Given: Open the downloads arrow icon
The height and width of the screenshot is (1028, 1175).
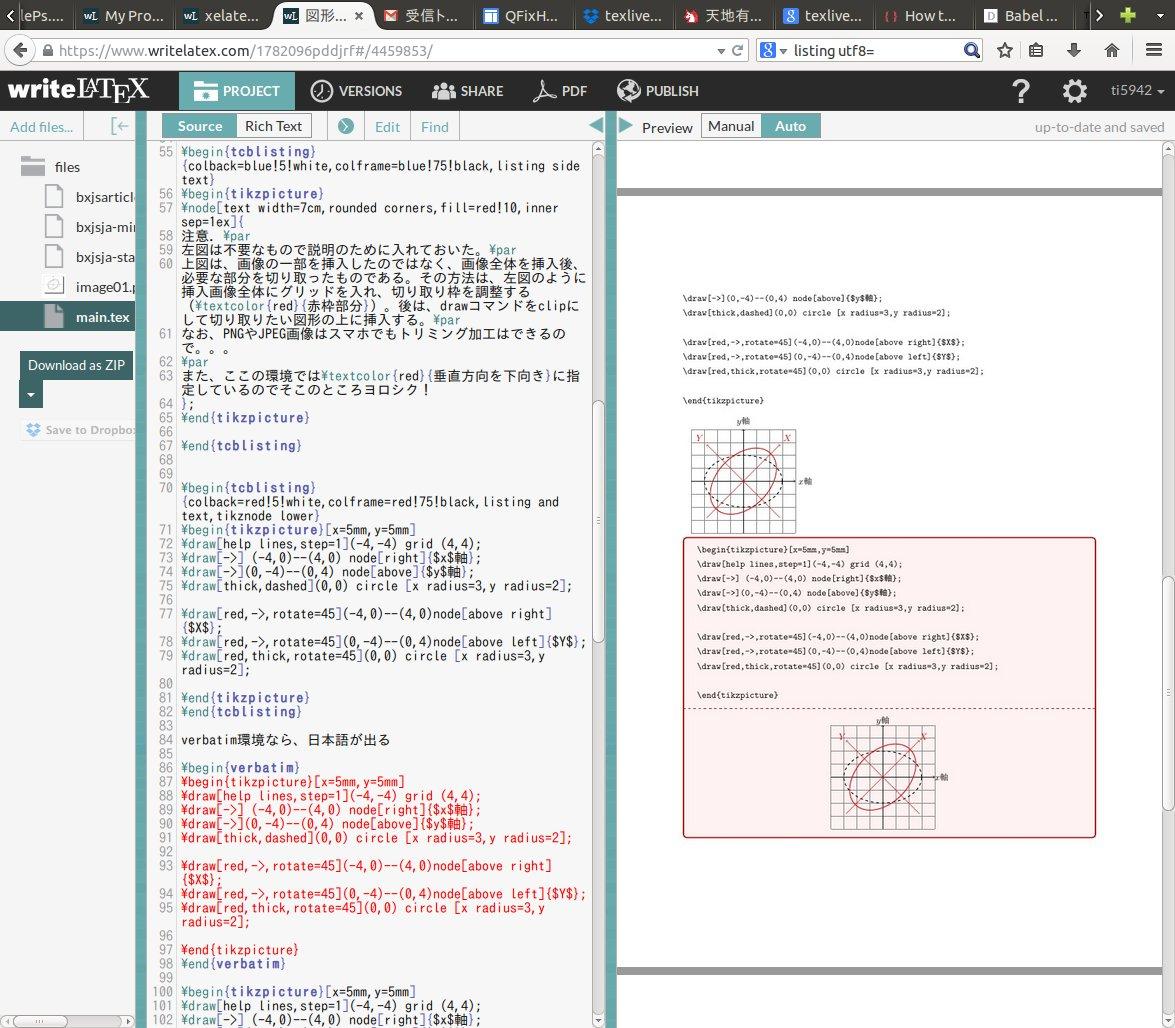Looking at the screenshot, I should (1073, 50).
